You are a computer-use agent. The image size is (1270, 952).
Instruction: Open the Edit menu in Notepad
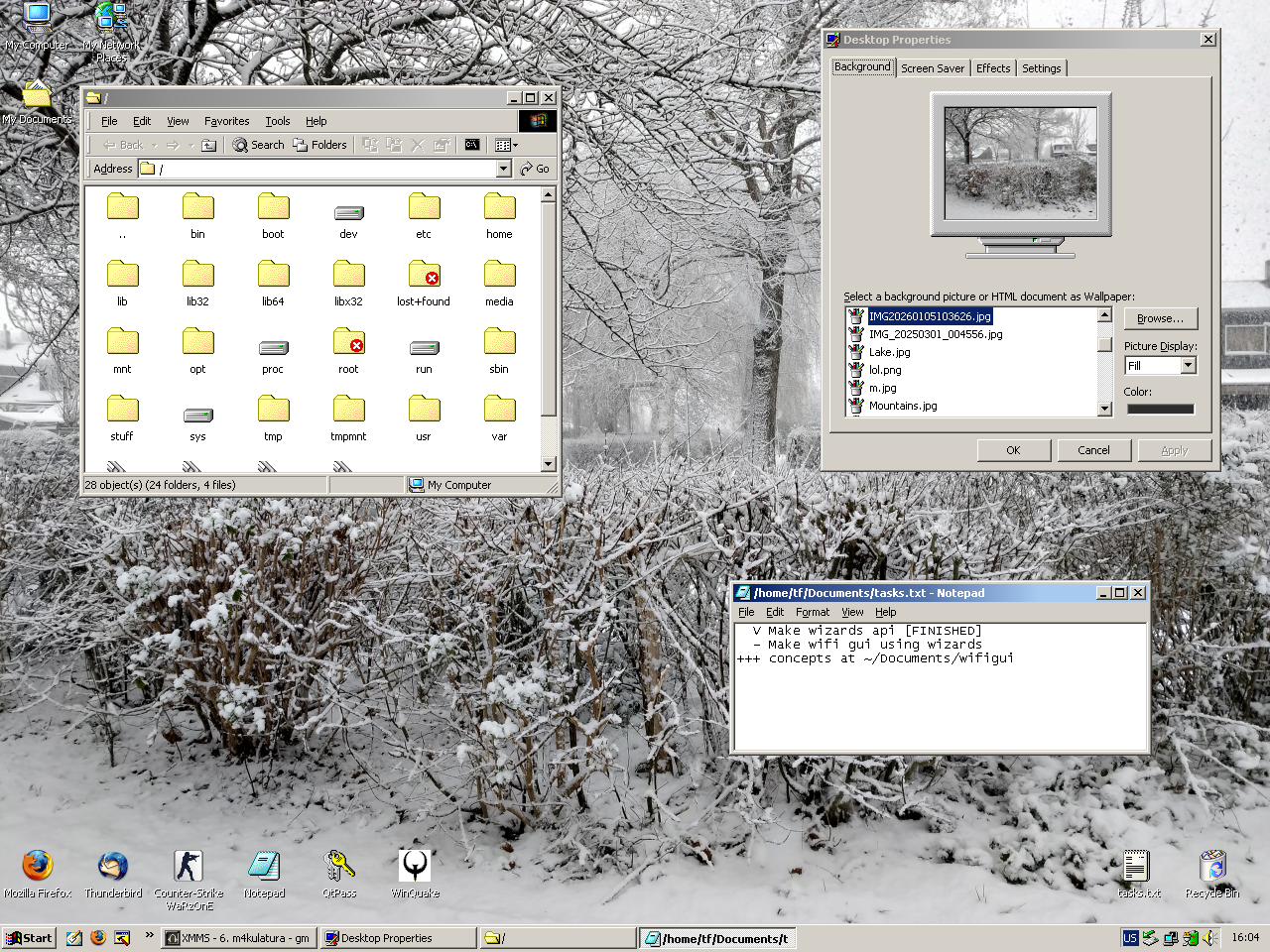pyautogui.click(x=775, y=612)
